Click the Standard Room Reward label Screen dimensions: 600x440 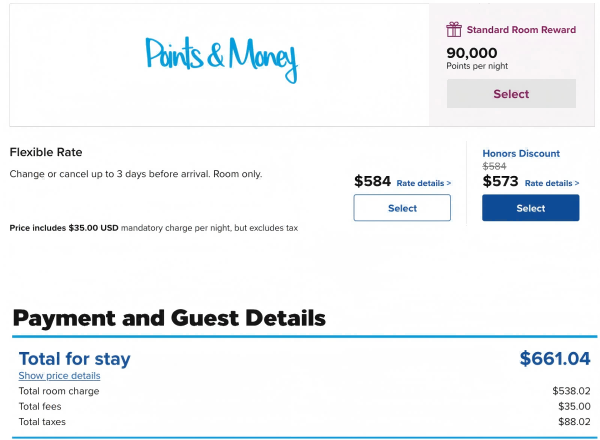[521, 30]
